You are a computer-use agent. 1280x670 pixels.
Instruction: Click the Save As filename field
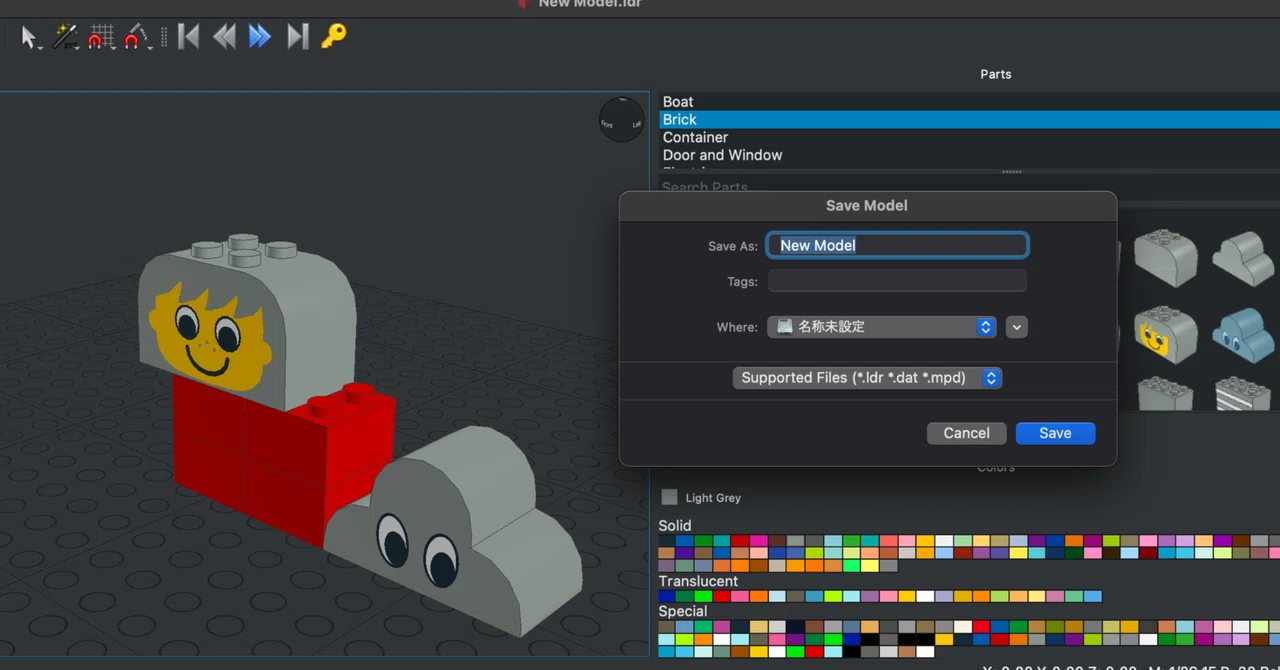(897, 245)
